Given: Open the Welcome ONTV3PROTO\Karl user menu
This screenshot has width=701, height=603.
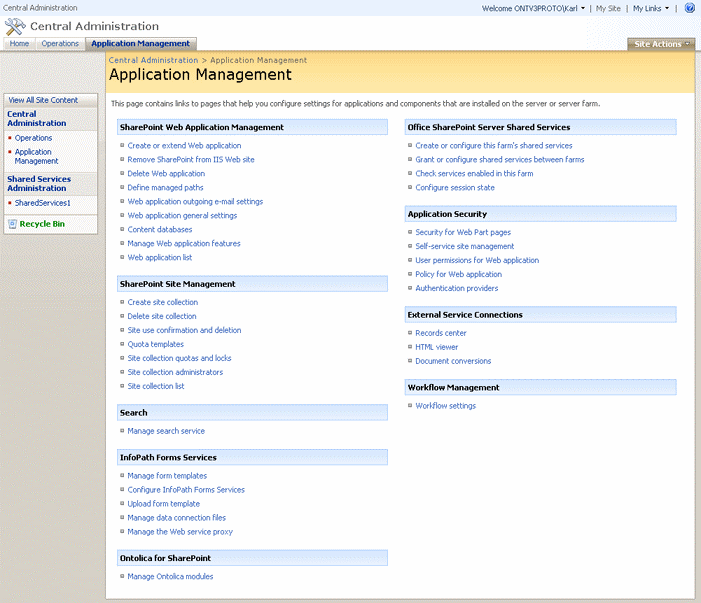Looking at the screenshot, I should pos(533,8).
